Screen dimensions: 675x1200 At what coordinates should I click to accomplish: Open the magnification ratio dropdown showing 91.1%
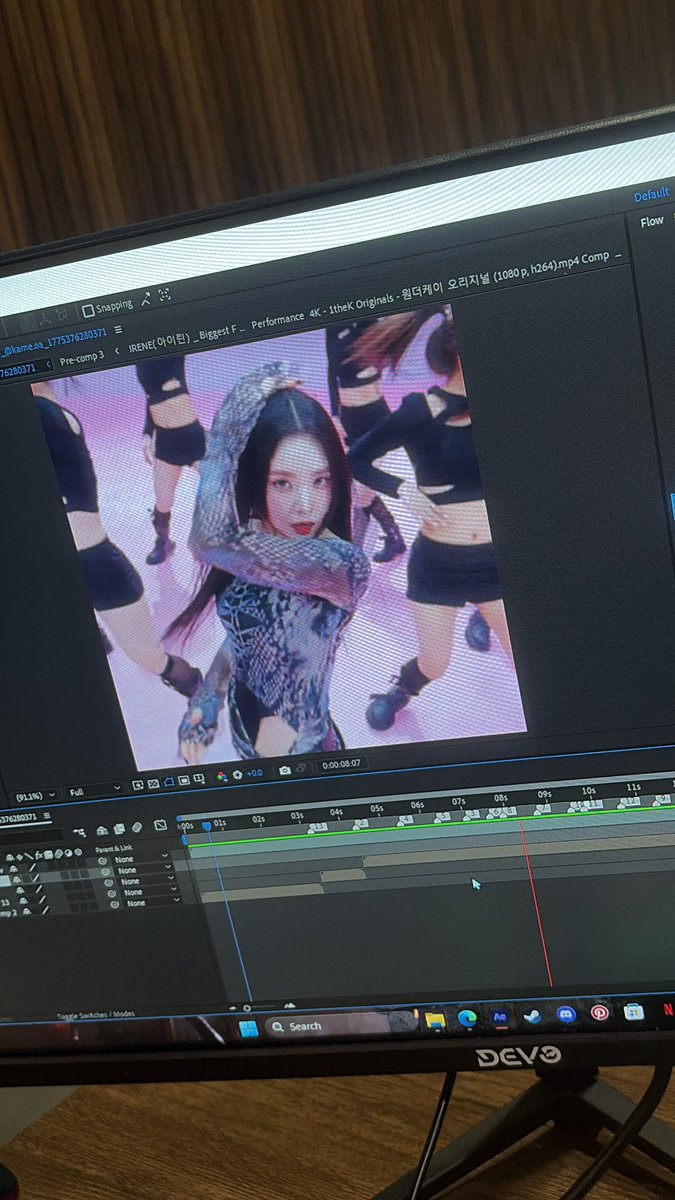pyautogui.click(x=35, y=795)
